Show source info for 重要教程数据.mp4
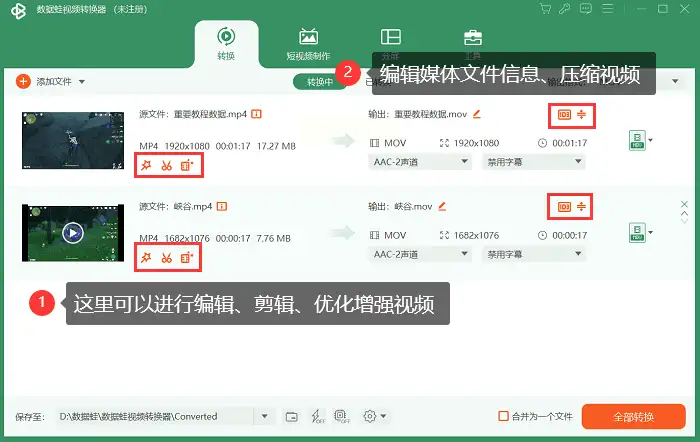The height and width of the screenshot is (442, 700). (x=256, y=114)
